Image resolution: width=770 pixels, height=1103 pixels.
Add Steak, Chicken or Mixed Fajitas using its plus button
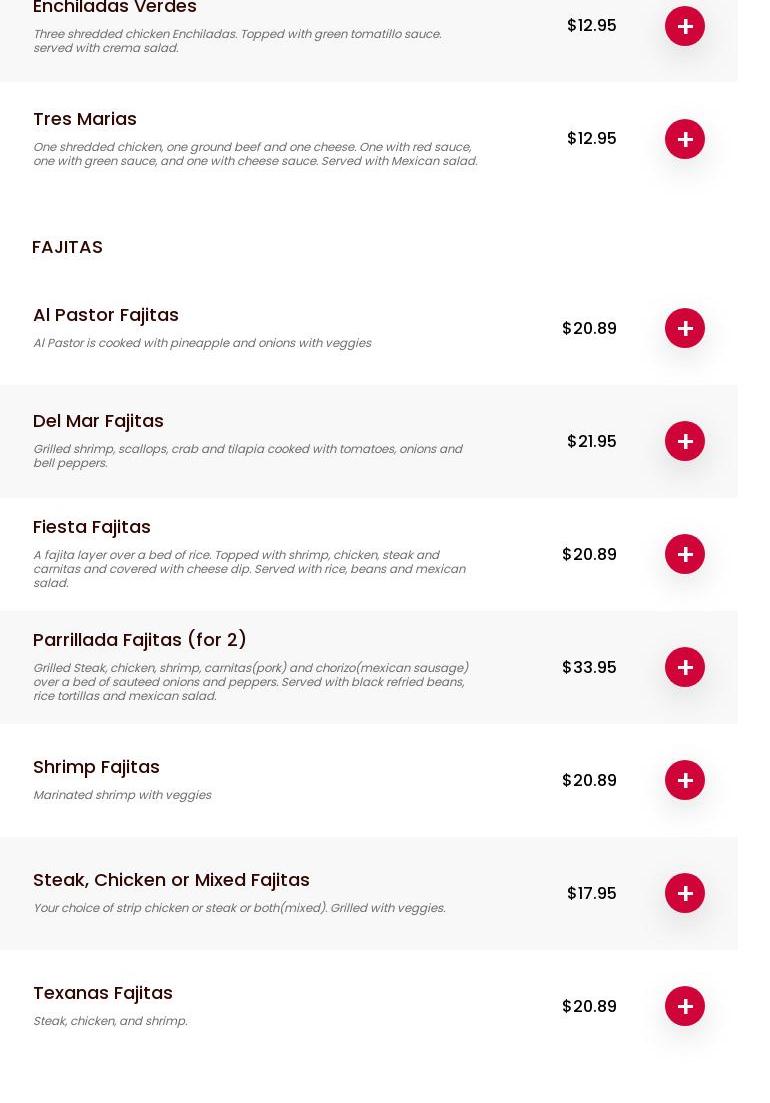[x=685, y=893]
